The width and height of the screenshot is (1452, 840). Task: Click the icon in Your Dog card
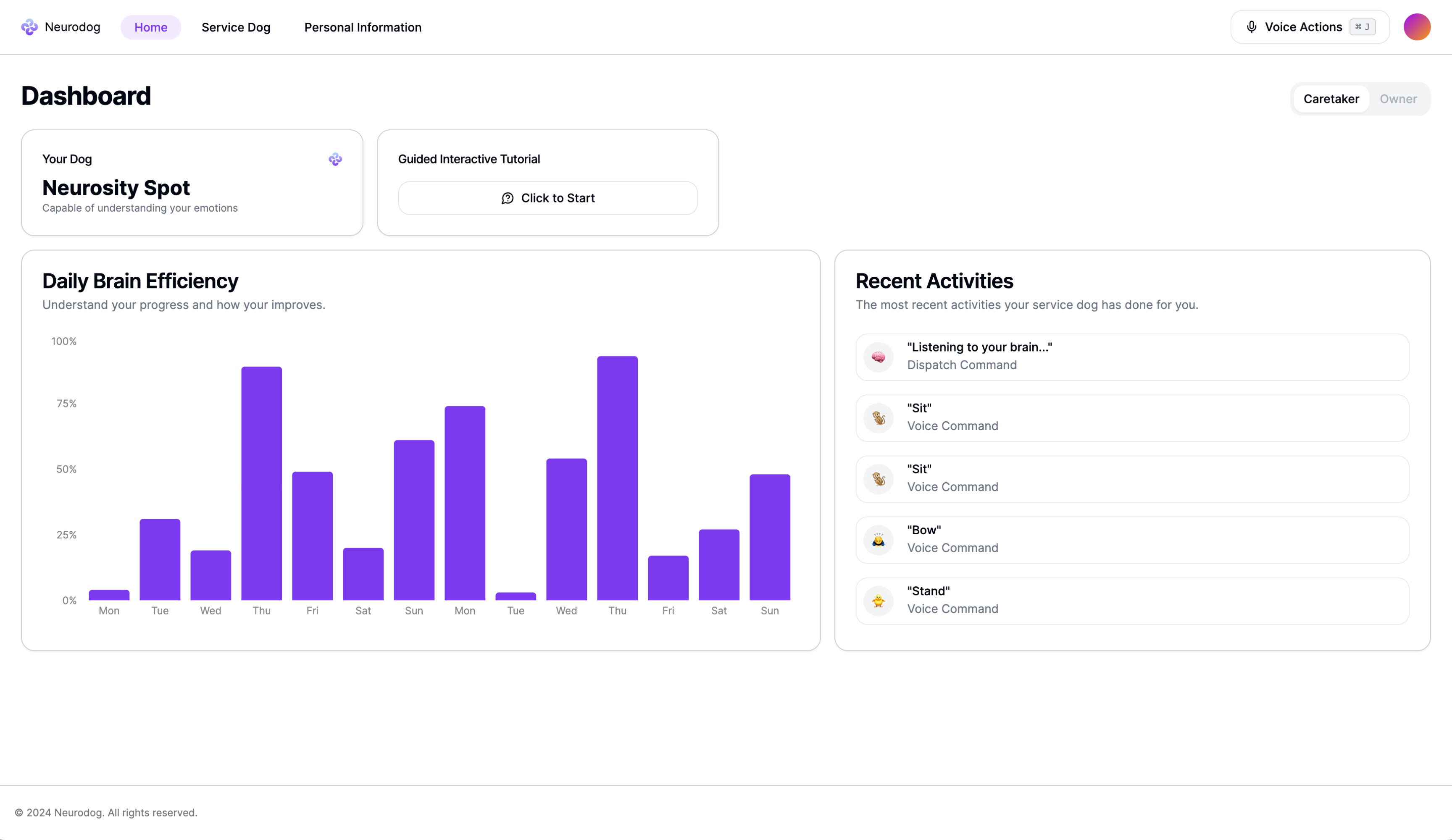pos(335,159)
